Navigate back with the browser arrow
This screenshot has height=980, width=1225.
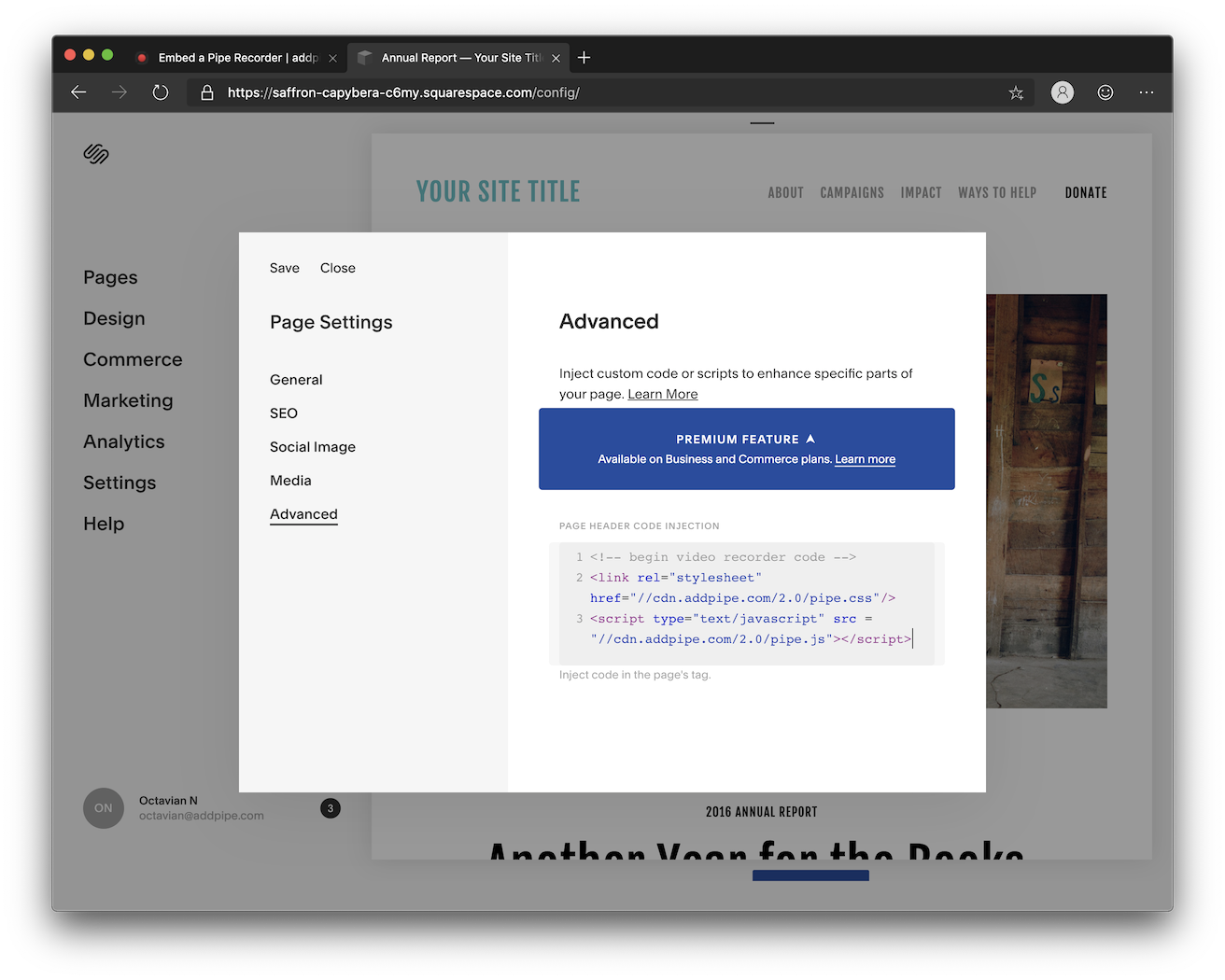[x=78, y=92]
